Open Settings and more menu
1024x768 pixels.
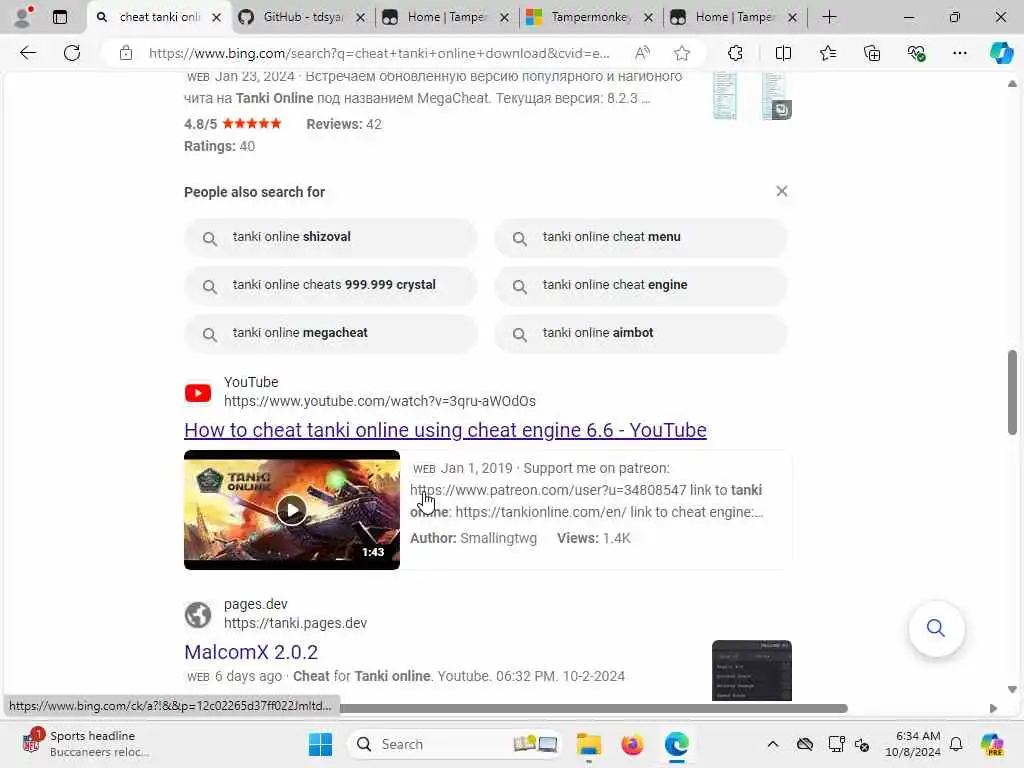959,53
